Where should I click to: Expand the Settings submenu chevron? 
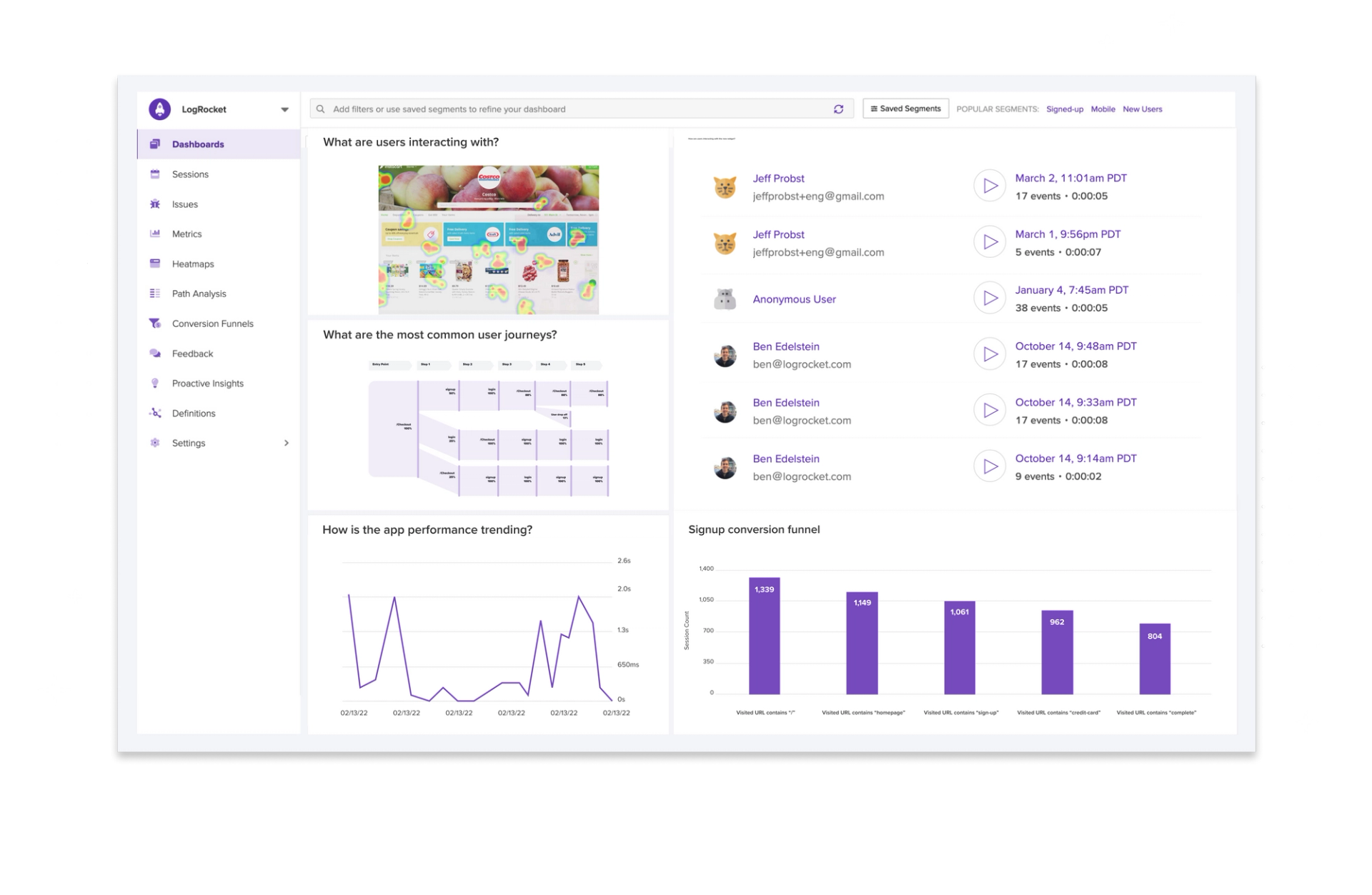287,444
